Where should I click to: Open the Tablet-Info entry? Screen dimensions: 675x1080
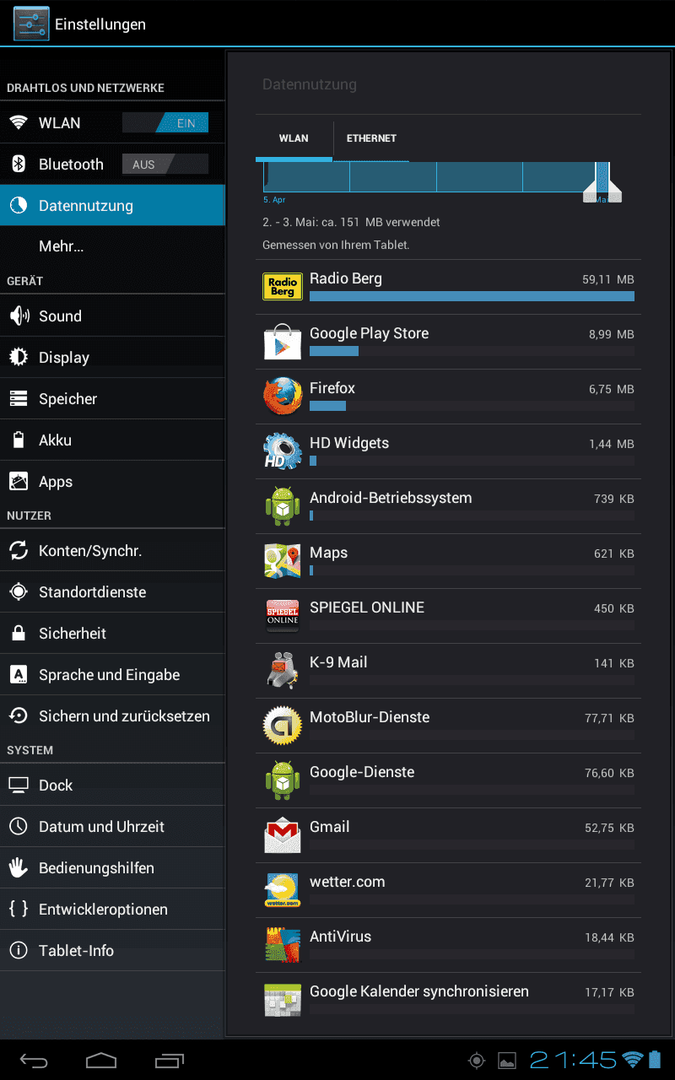click(x=112, y=951)
